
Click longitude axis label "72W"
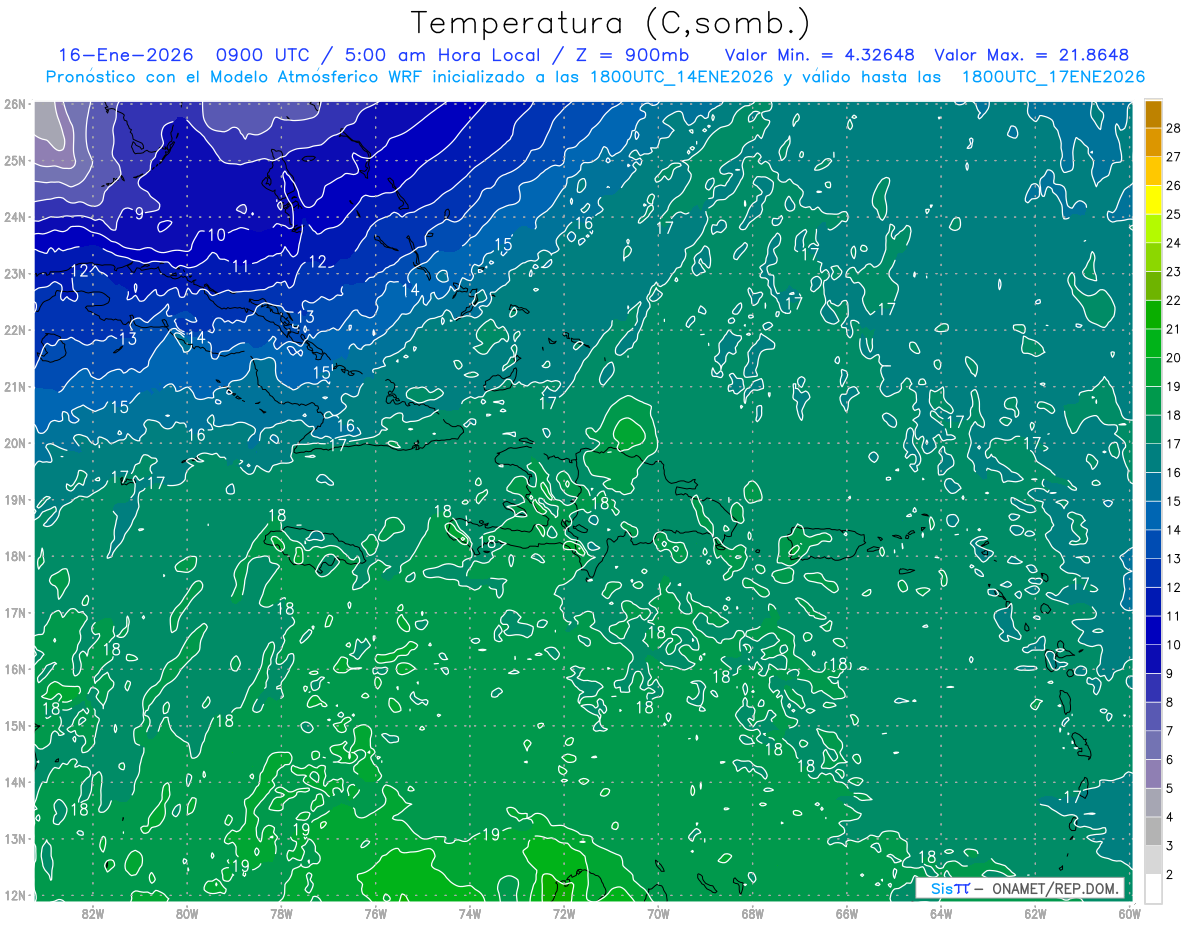pyautogui.click(x=563, y=913)
